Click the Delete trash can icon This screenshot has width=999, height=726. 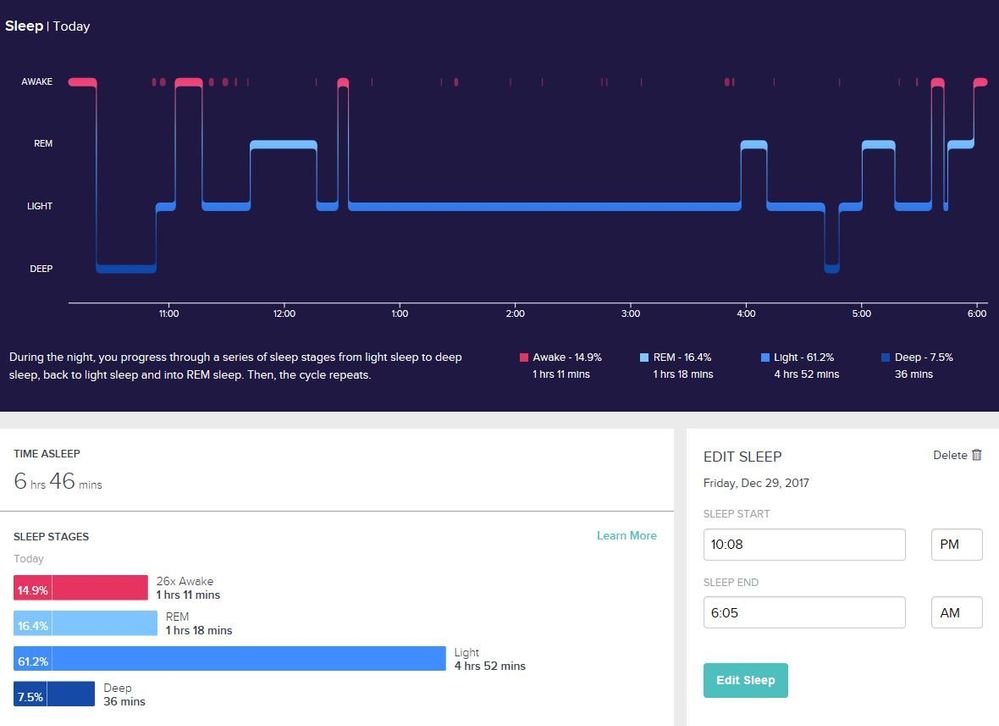click(x=977, y=455)
